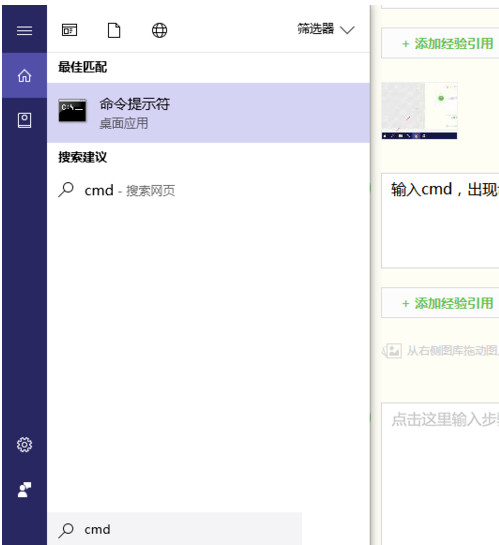The width and height of the screenshot is (499, 545).
Task: Open the Settings gear in the sidebar
Action: coord(24,445)
